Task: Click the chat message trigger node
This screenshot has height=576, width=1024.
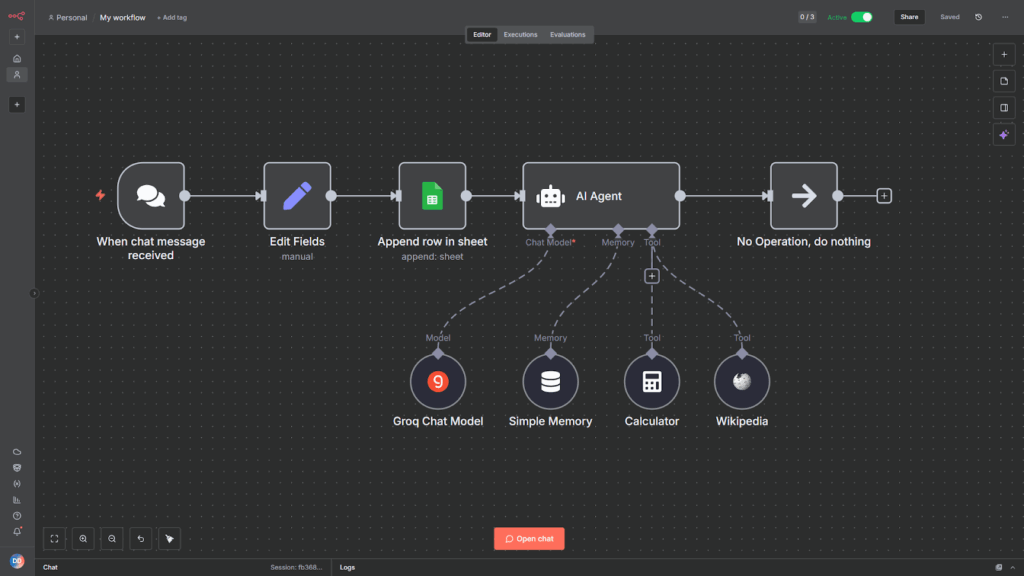Action: click(x=151, y=196)
